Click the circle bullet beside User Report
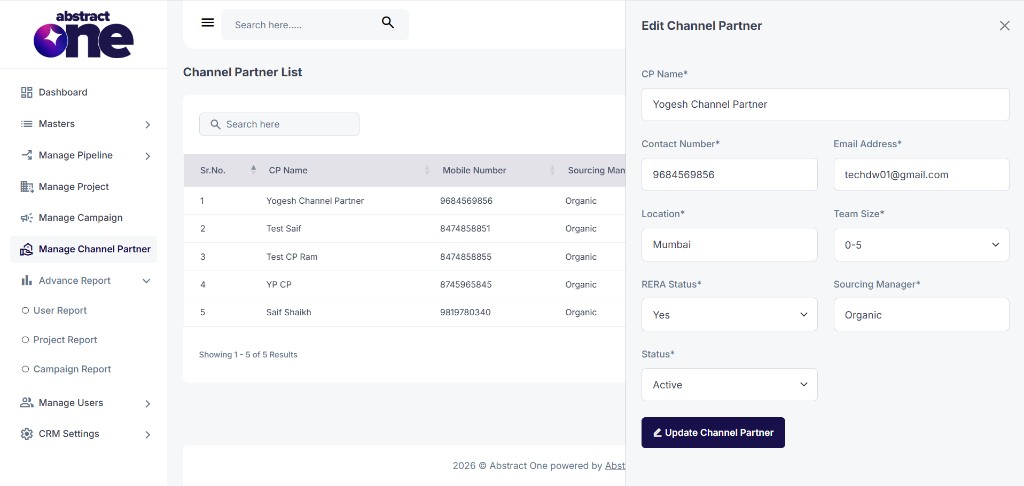 25,310
